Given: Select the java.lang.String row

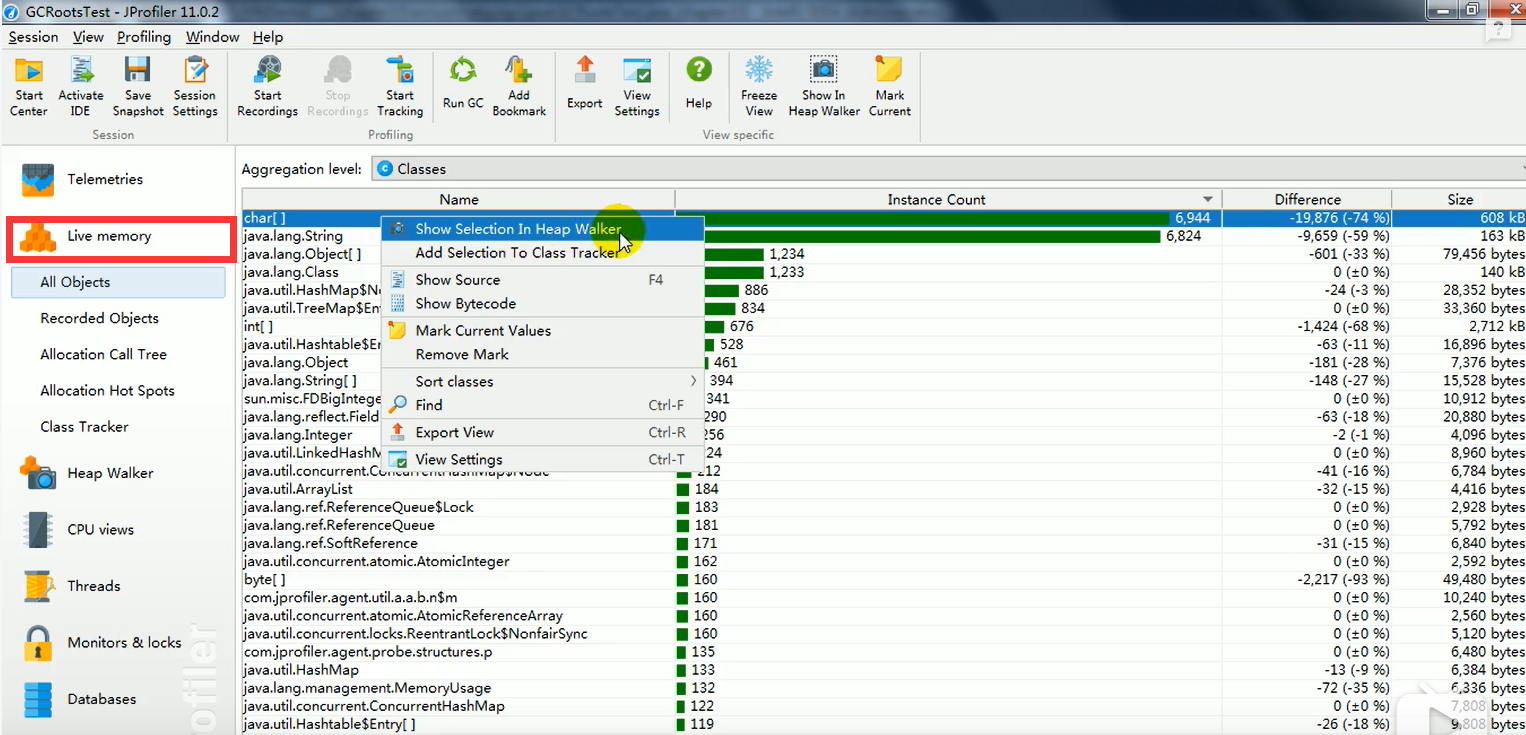Looking at the screenshot, I should tap(884, 236).
